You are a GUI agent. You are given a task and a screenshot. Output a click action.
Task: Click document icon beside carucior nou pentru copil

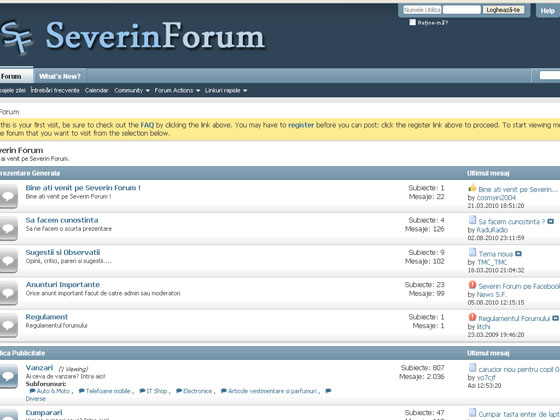tap(472, 368)
